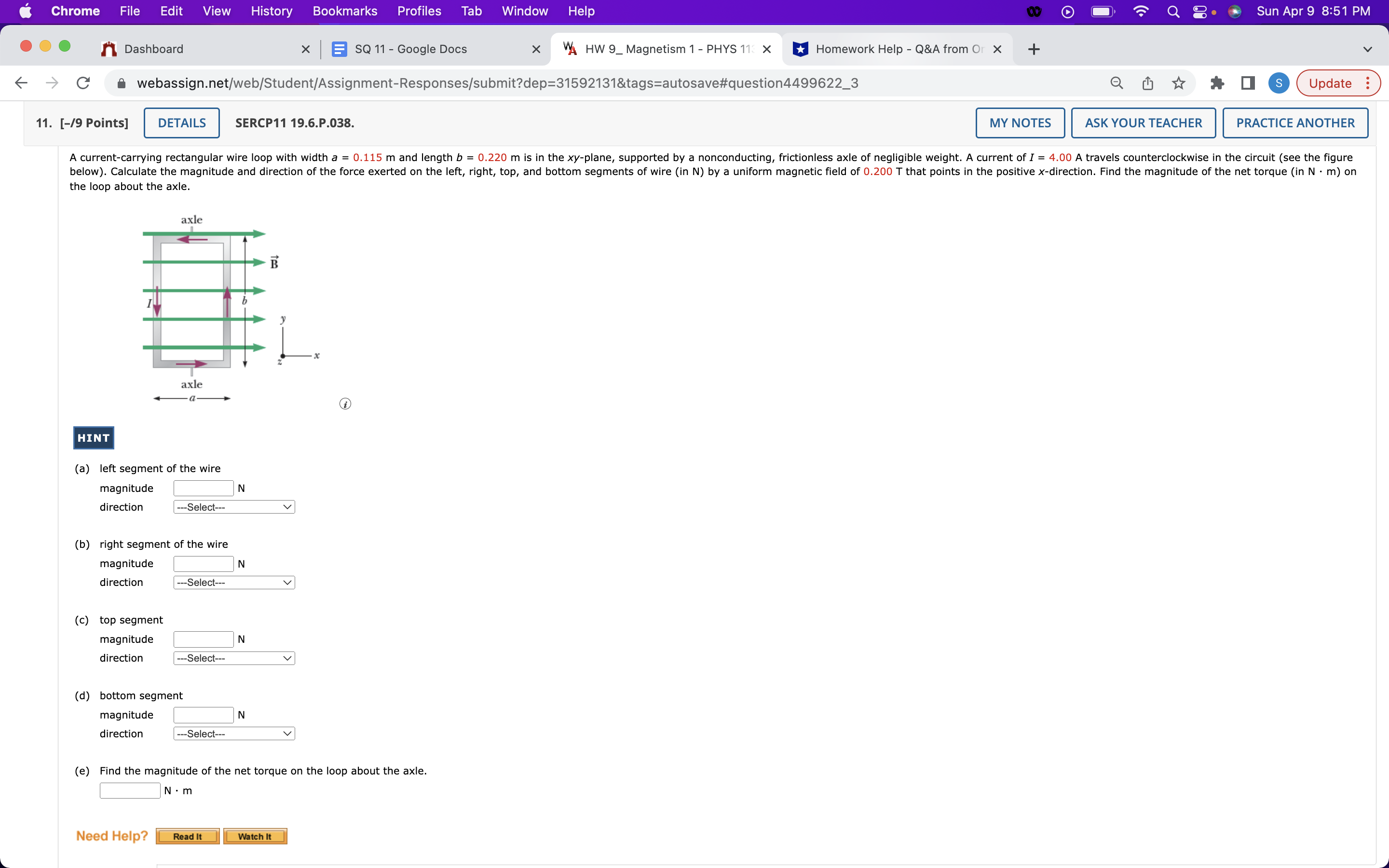This screenshot has height=868, width=1389.
Task: Bookmark this page with the star icon
Action: tap(1178, 82)
